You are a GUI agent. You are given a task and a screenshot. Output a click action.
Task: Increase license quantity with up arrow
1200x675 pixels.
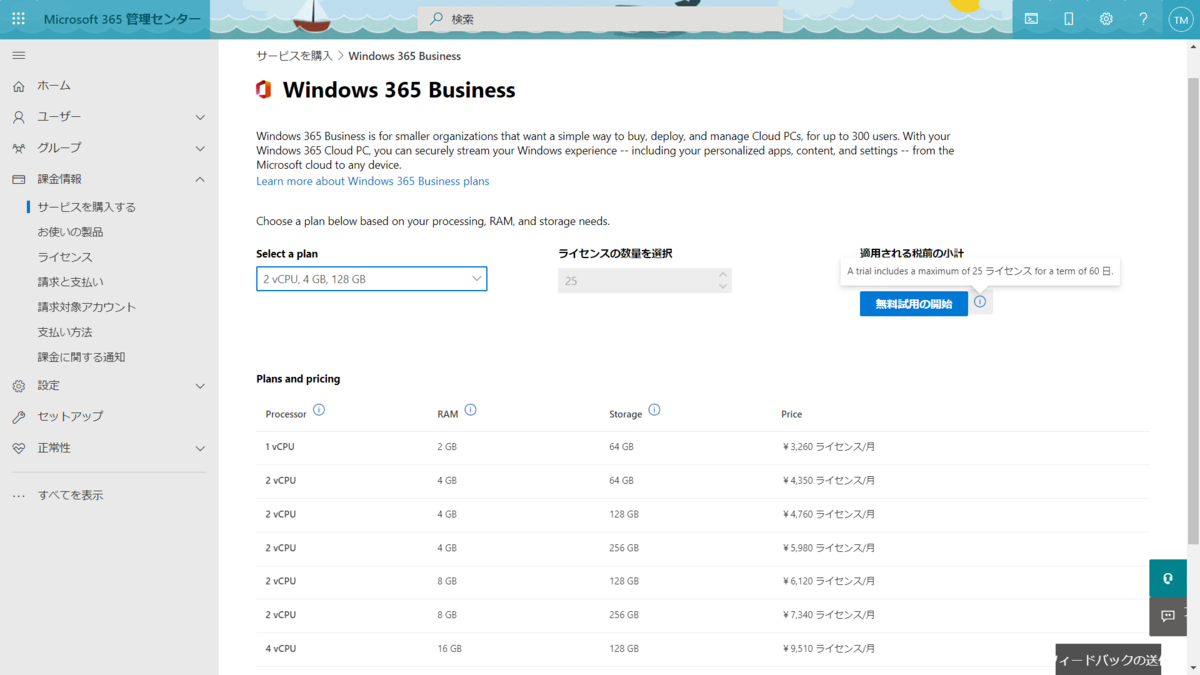tap(723, 274)
